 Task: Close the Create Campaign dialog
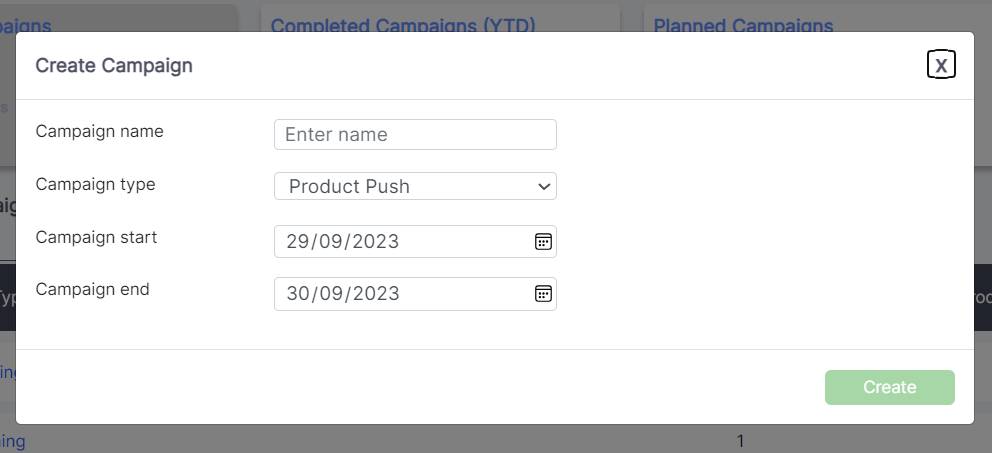click(x=941, y=65)
